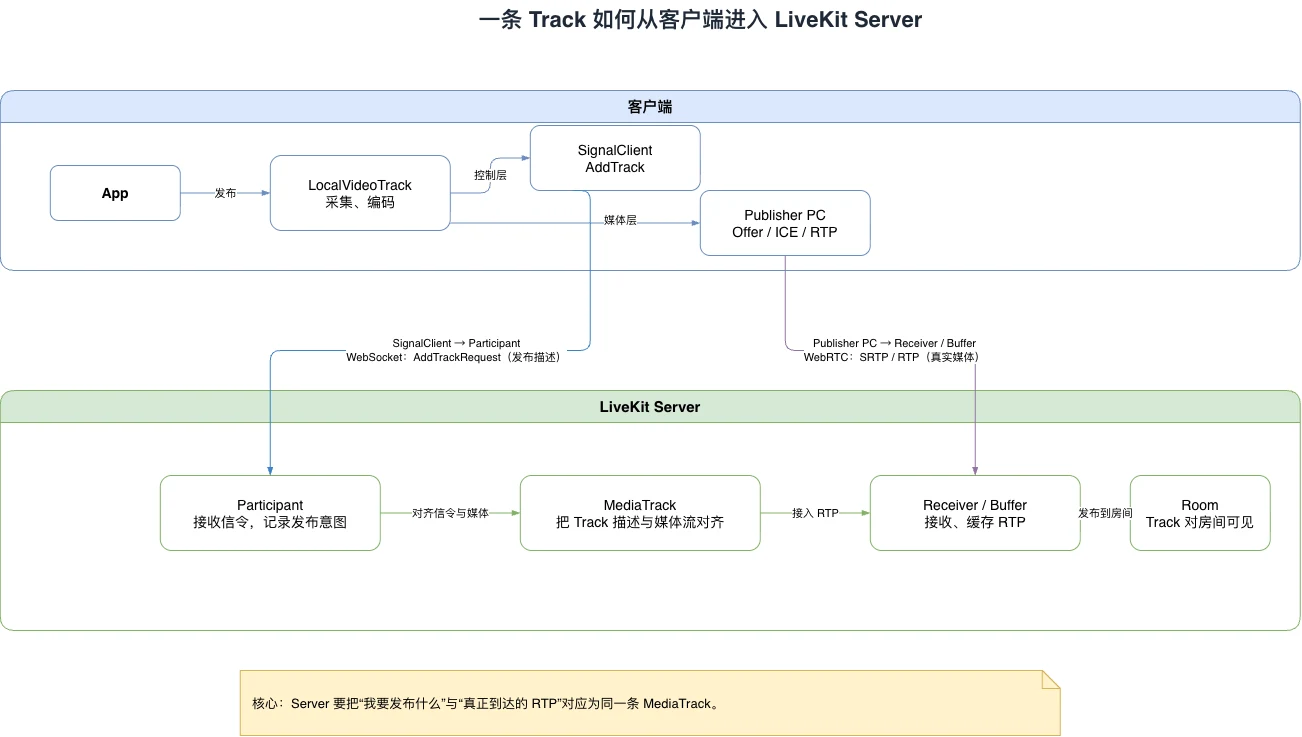Select the LiveKit Server container header
1302x737 pixels.
650,407
